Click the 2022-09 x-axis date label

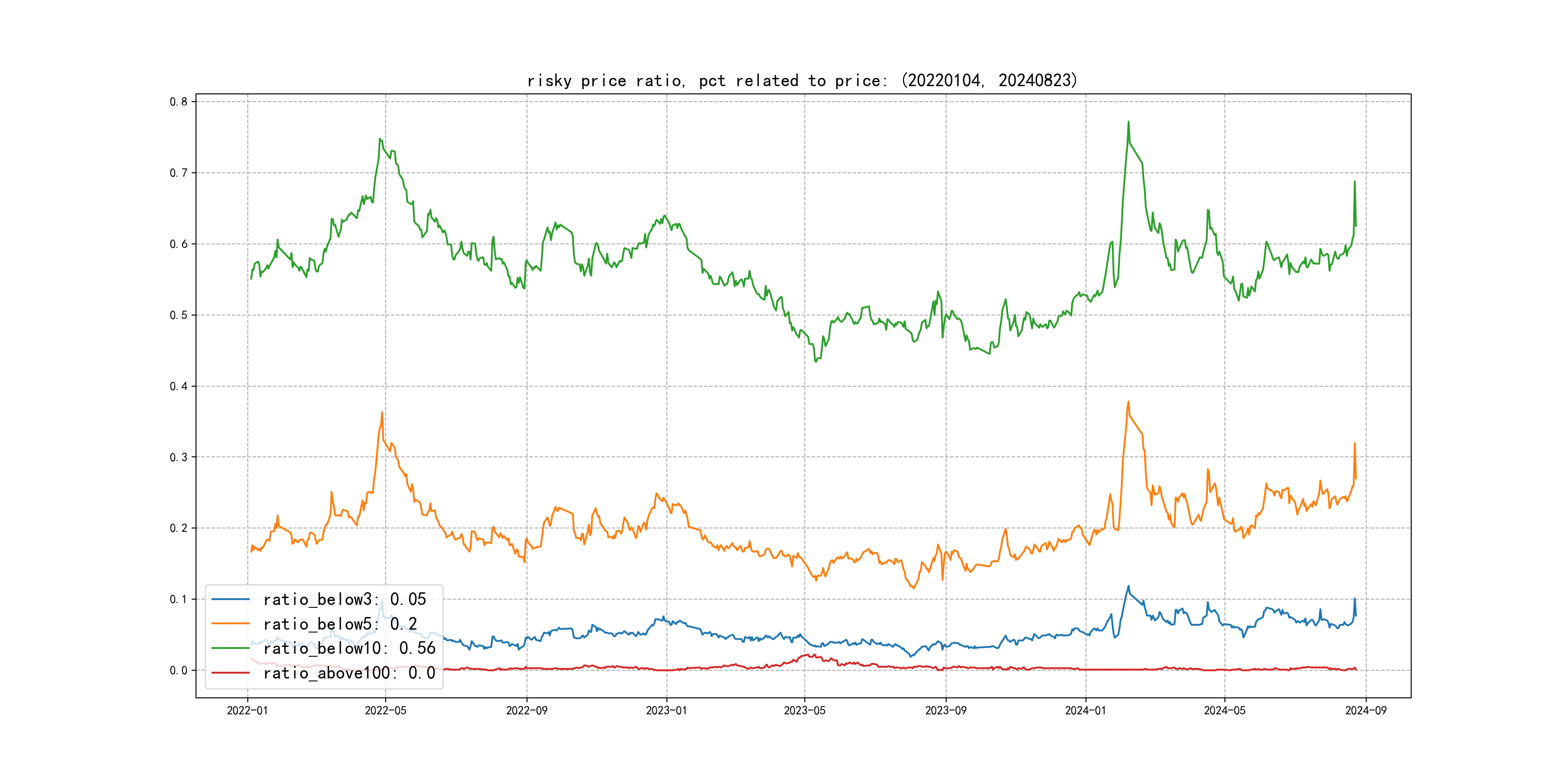[x=527, y=710]
